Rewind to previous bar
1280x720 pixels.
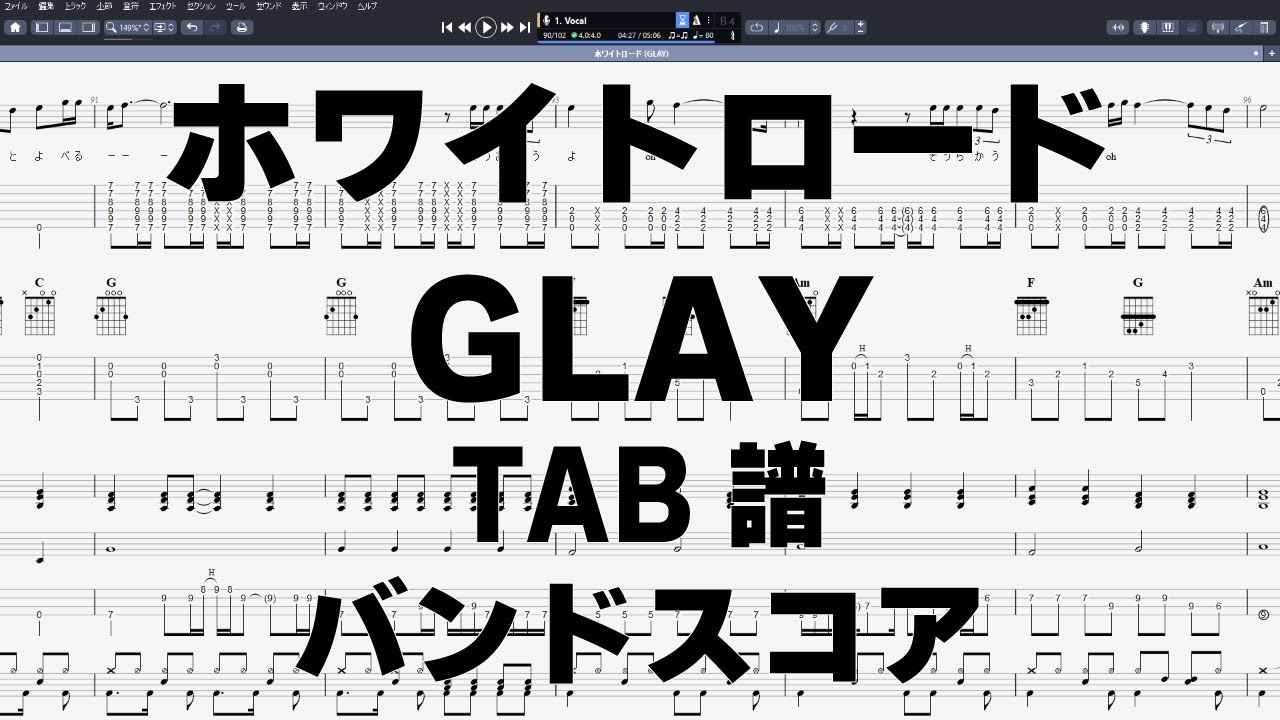click(x=465, y=28)
